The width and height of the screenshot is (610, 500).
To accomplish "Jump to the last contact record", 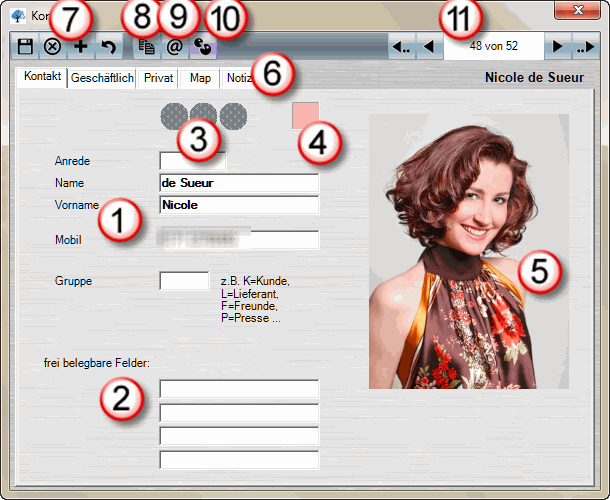I will click(586, 47).
